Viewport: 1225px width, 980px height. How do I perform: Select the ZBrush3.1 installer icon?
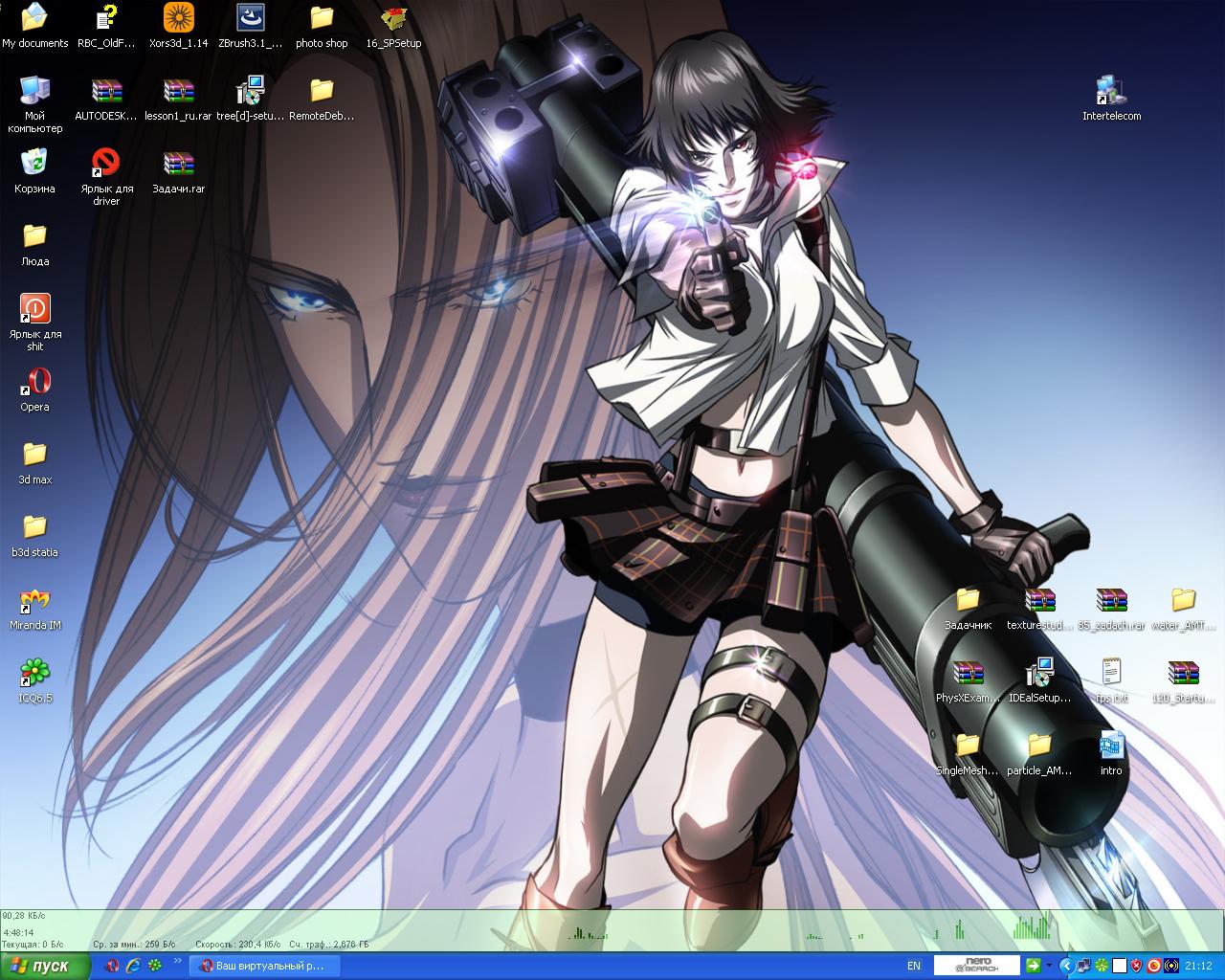click(250, 19)
